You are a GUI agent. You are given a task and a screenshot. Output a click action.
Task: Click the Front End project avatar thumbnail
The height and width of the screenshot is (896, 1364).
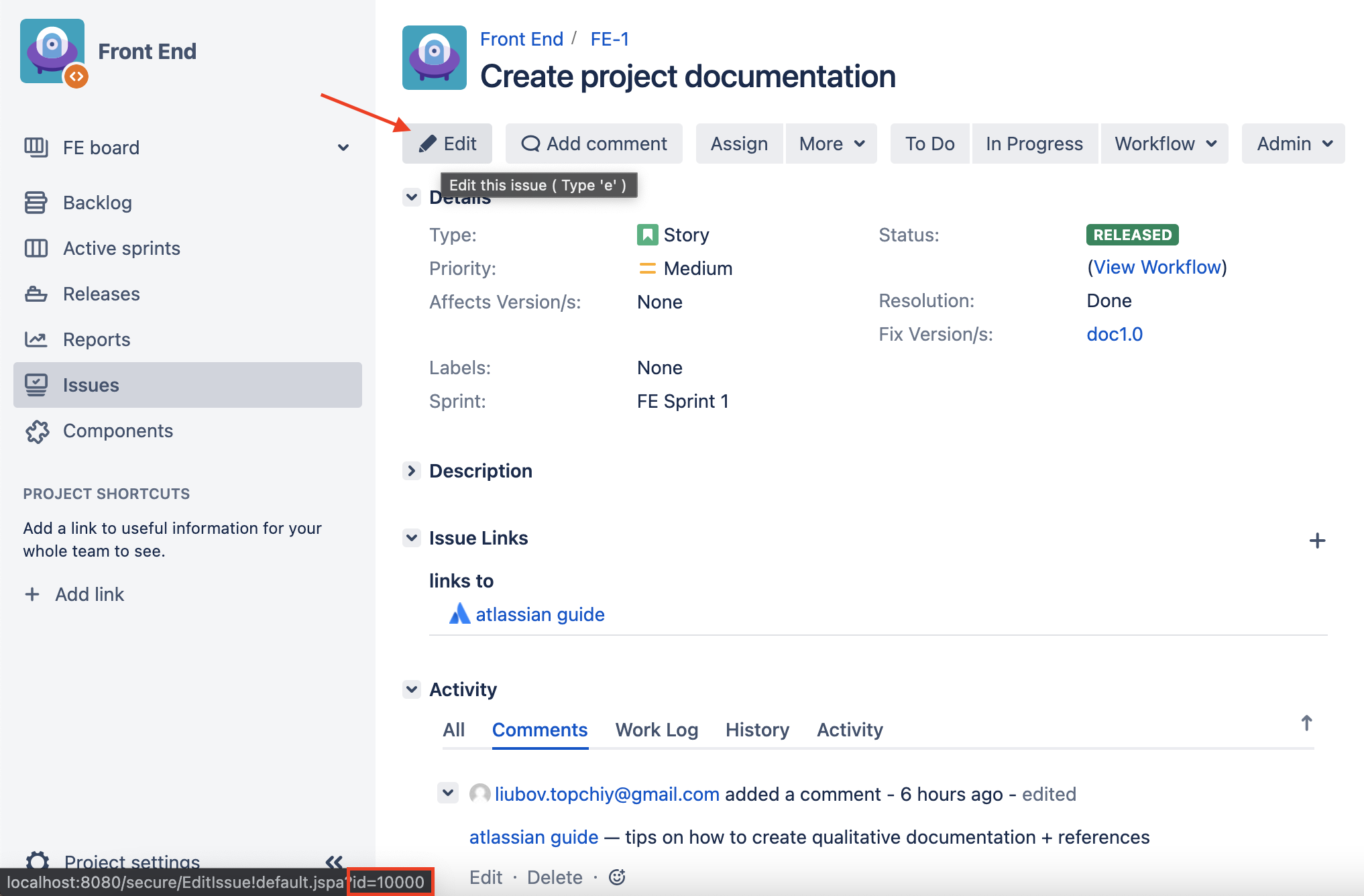(x=435, y=58)
